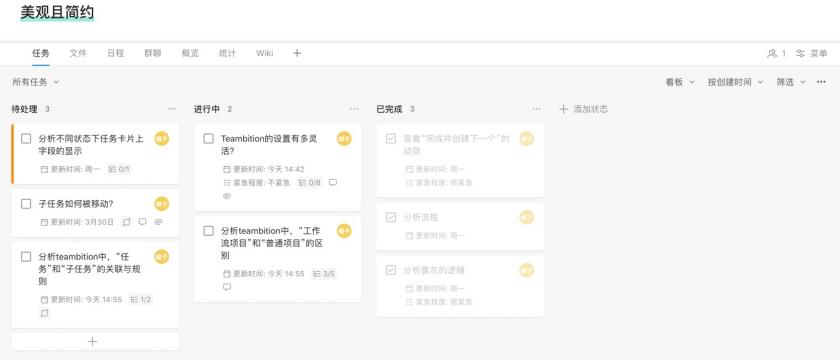Viewport: 840px width, 360px height.
Task: Open the 已完成 column more options
Action: pos(536,109)
